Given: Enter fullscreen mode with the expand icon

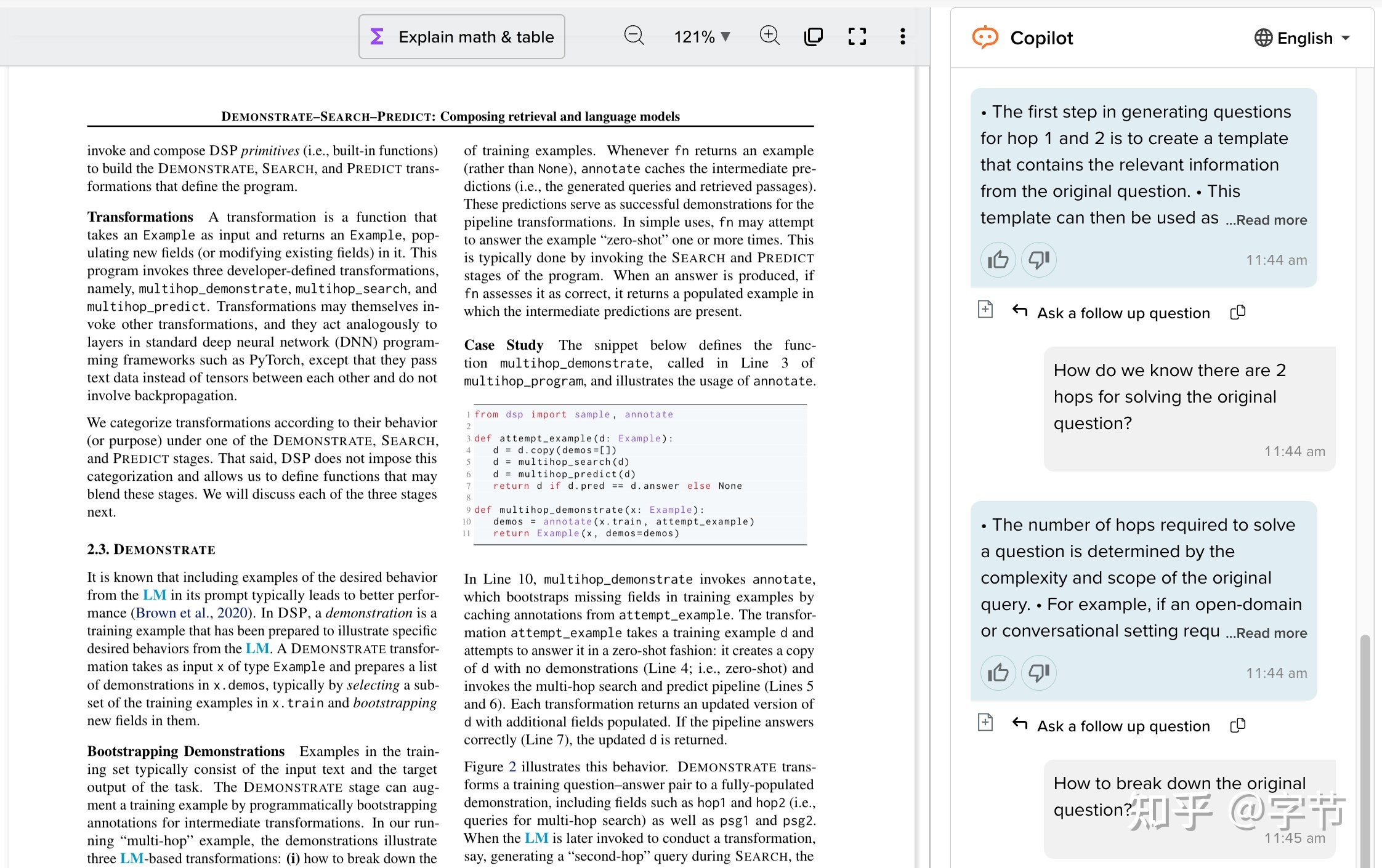Looking at the screenshot, I should click(857, 37).
